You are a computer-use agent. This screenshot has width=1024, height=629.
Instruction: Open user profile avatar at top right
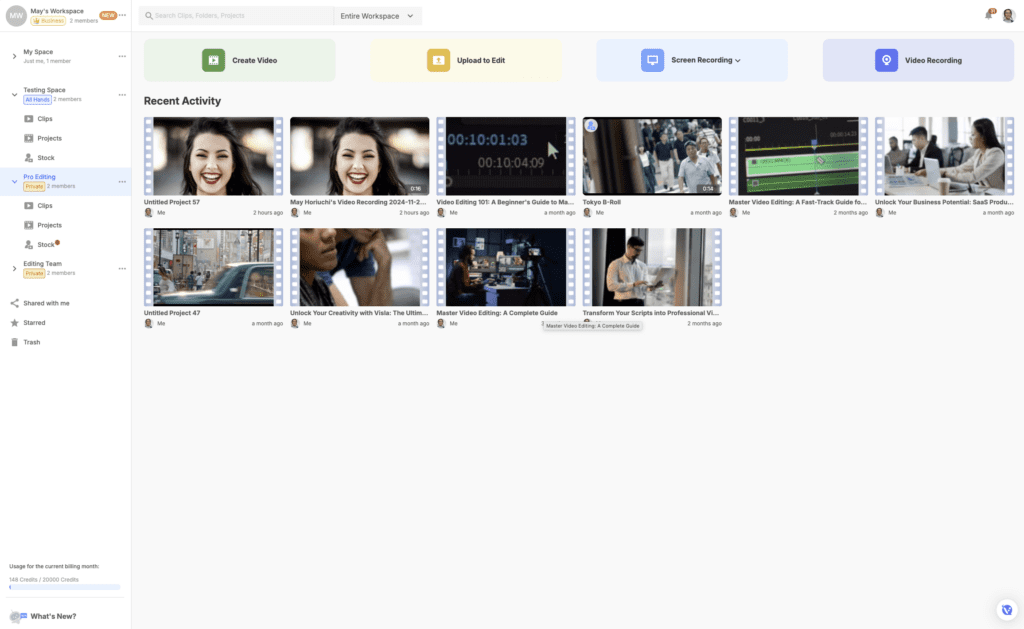point(1008,15)
